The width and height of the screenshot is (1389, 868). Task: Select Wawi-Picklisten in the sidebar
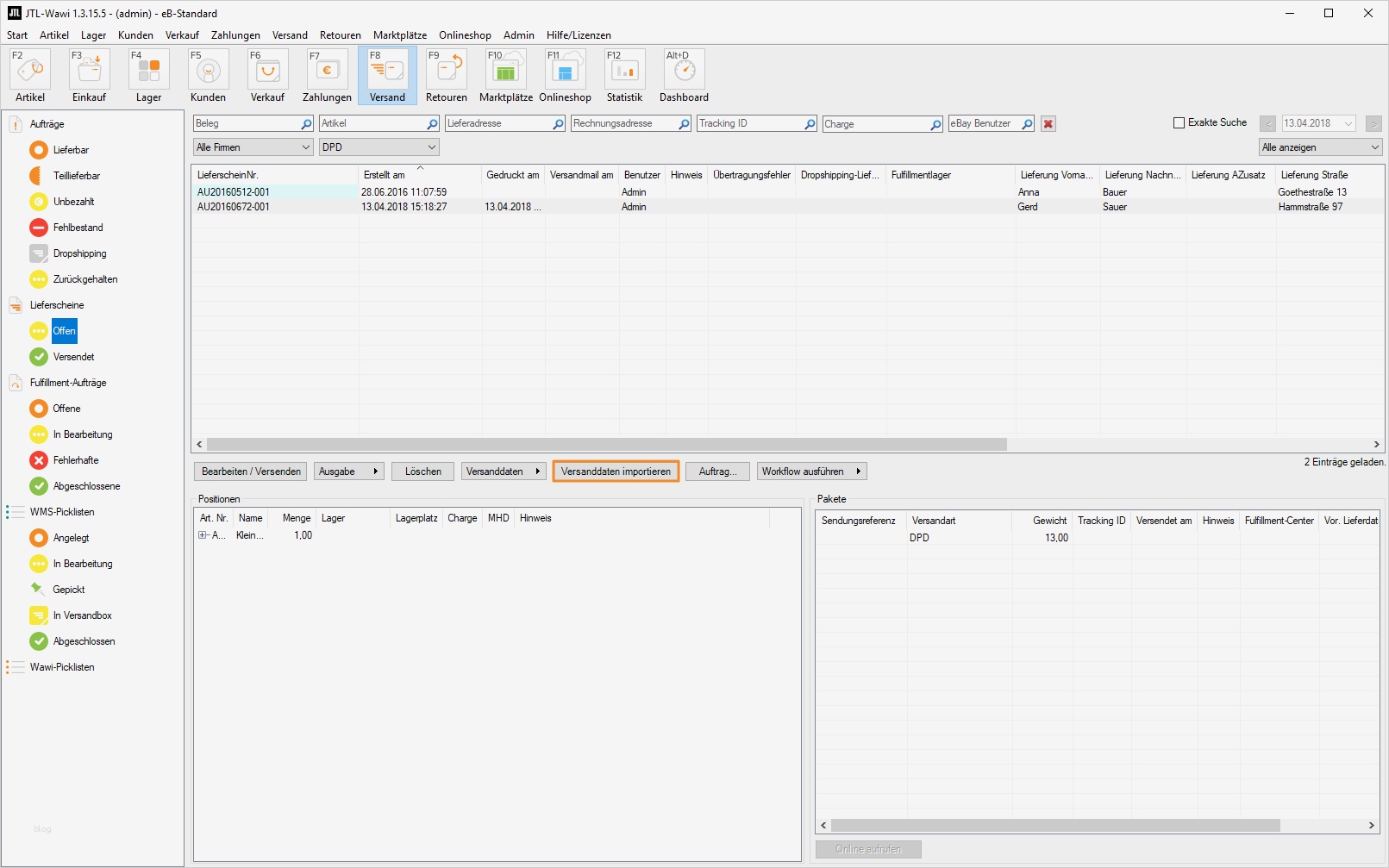click(62, 667)
